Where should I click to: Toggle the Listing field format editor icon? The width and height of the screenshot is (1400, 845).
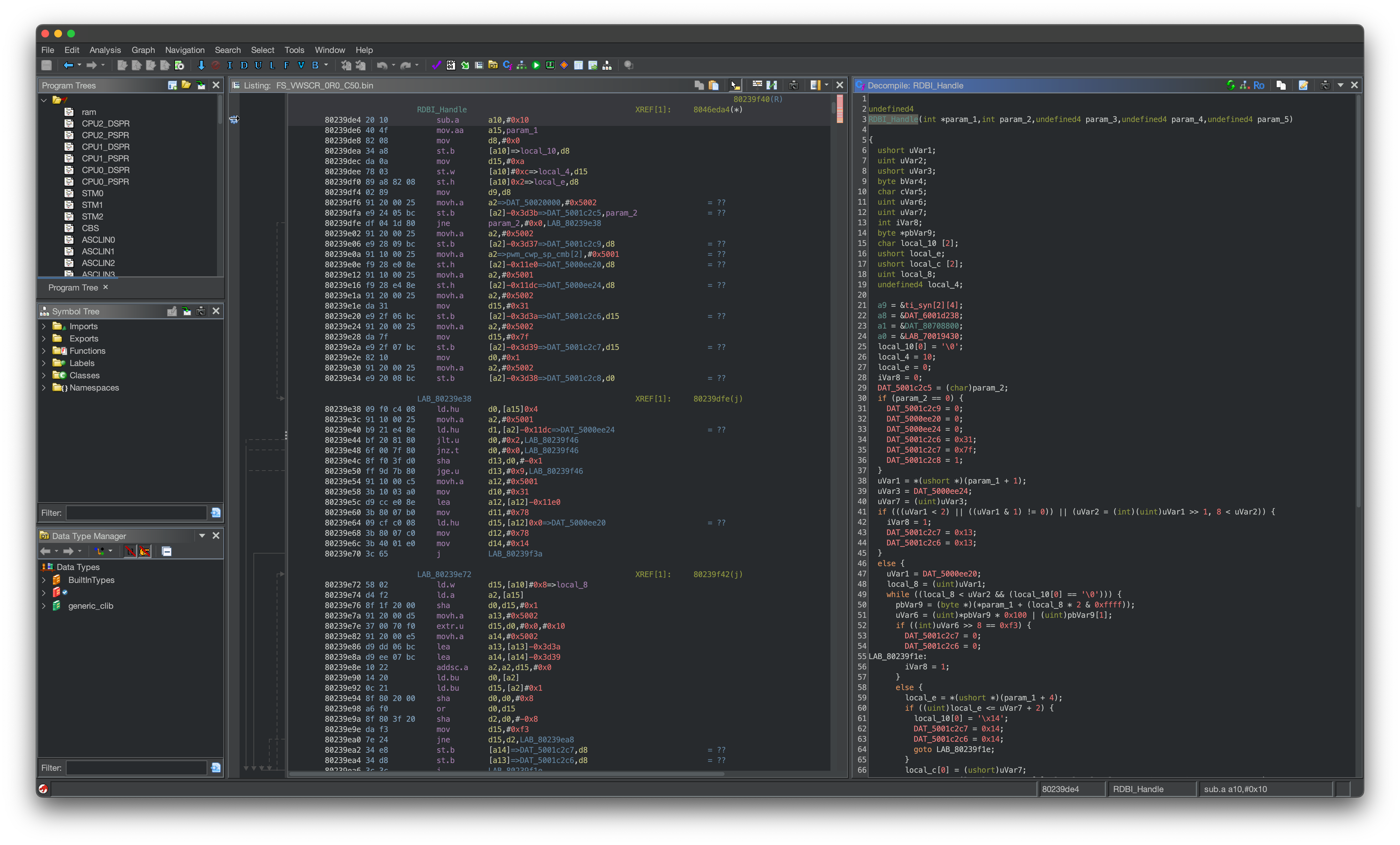tap(757, 85)
